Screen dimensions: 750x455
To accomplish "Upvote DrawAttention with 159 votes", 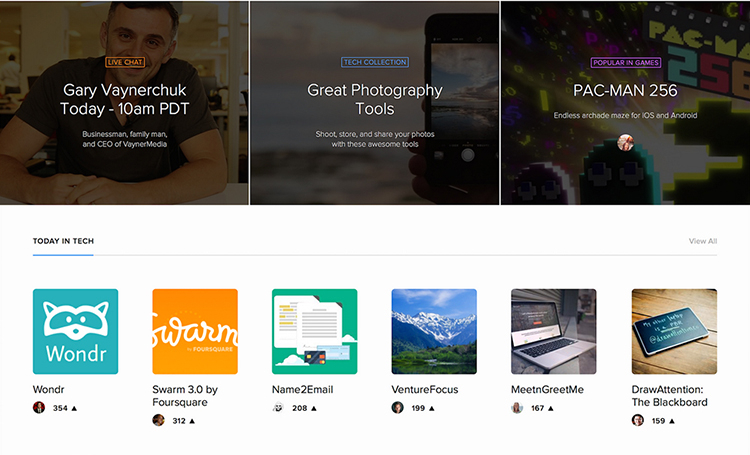I will pos(672,421).
